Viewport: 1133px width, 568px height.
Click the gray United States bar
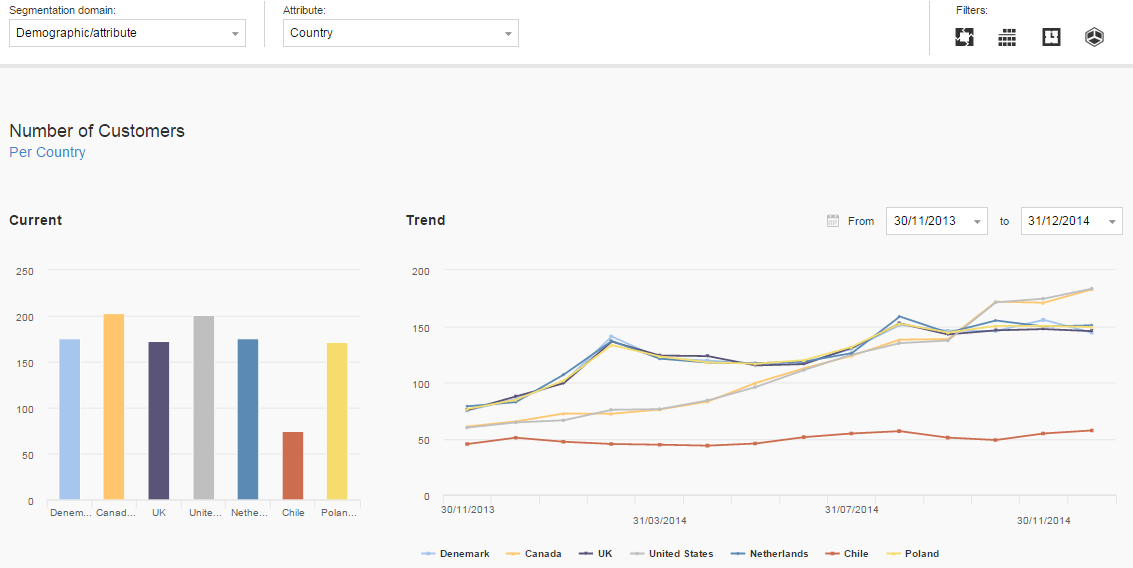coord(203,408)
